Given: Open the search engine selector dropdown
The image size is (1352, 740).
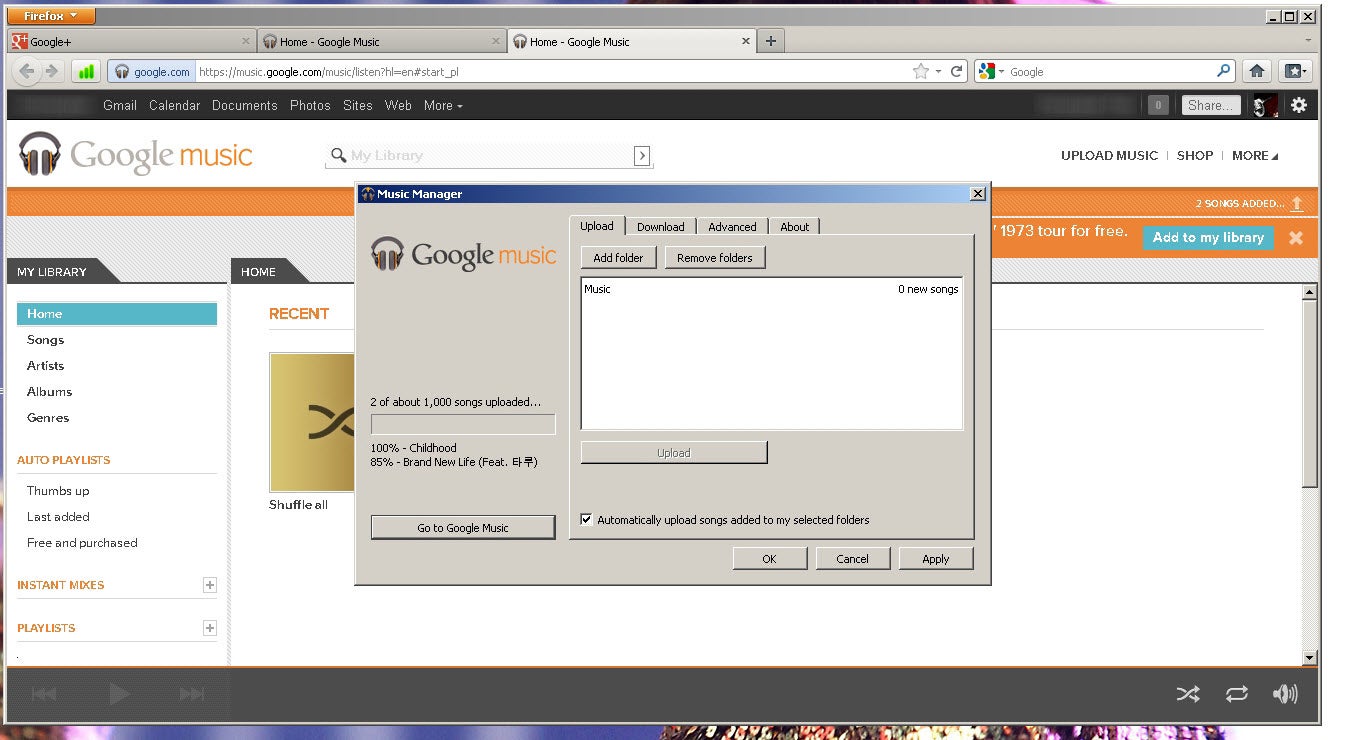Looking at the screenshot, I should click(x=991, y=72).
